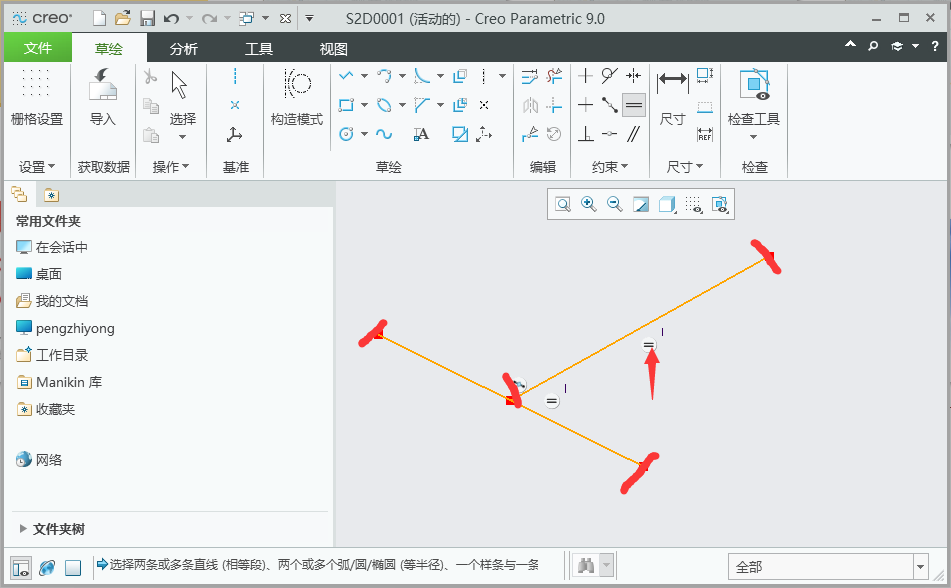The height and width of the screenshot is (588, 951).
Task: Click the Modify tool in 编辑 group
Action: (x=529, y=76)
